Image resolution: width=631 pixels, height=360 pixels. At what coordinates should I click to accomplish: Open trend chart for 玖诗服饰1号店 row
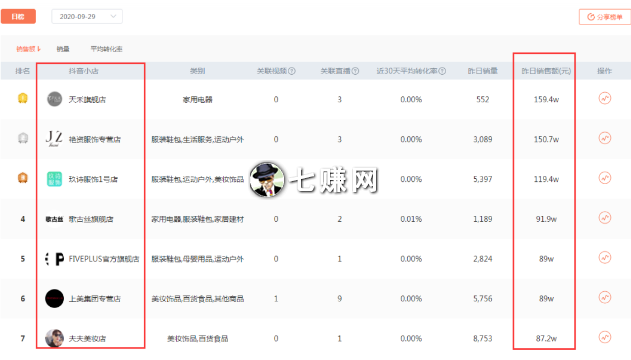point(604,178)
